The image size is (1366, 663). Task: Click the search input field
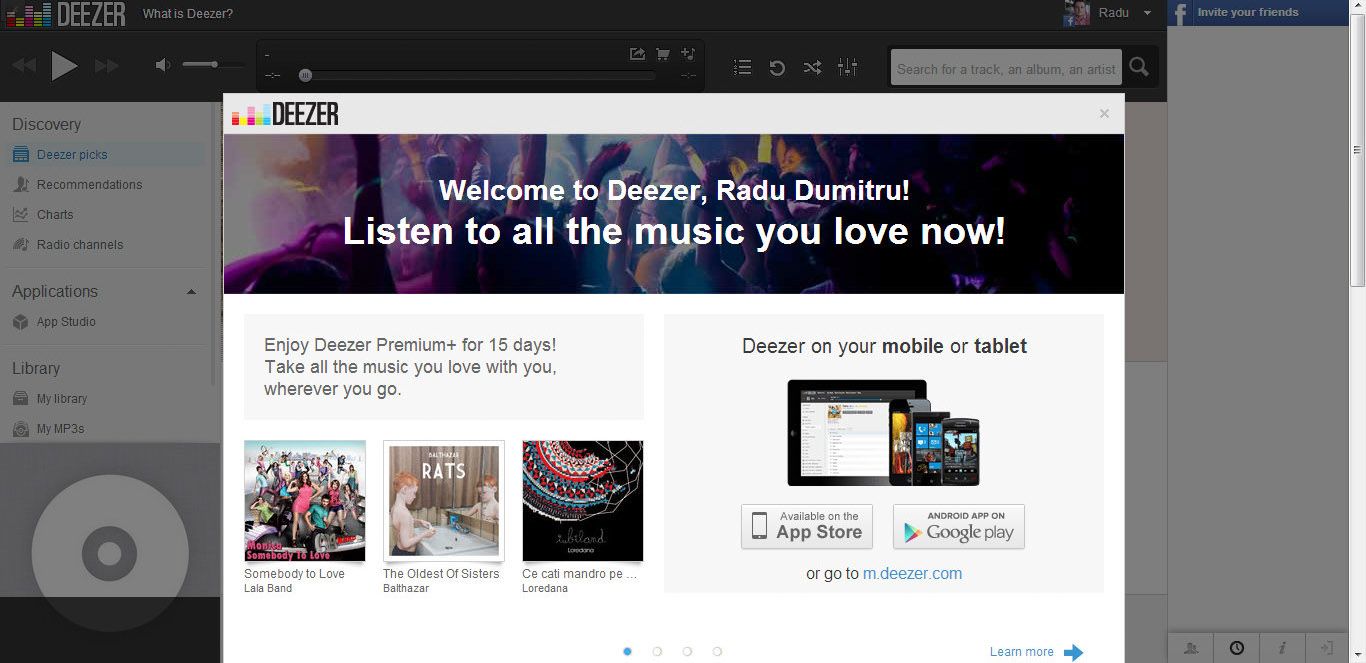(x=1006, y=68)
